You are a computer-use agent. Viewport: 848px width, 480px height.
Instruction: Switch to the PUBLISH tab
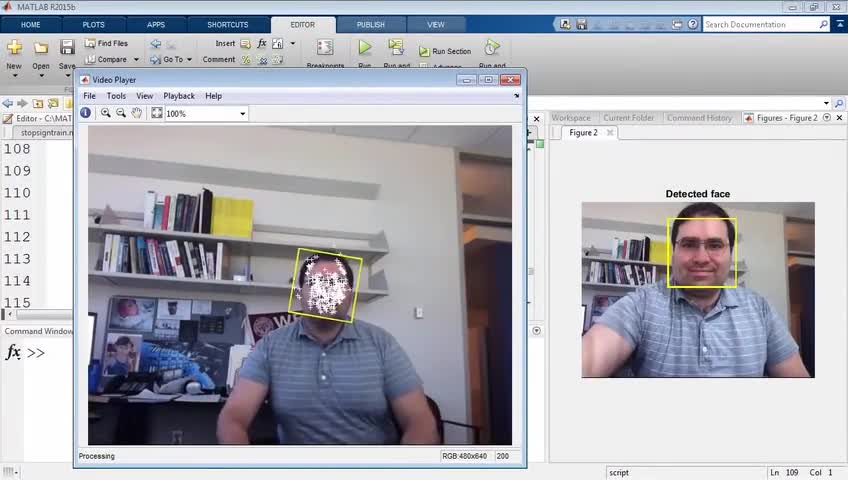[370, 25]
